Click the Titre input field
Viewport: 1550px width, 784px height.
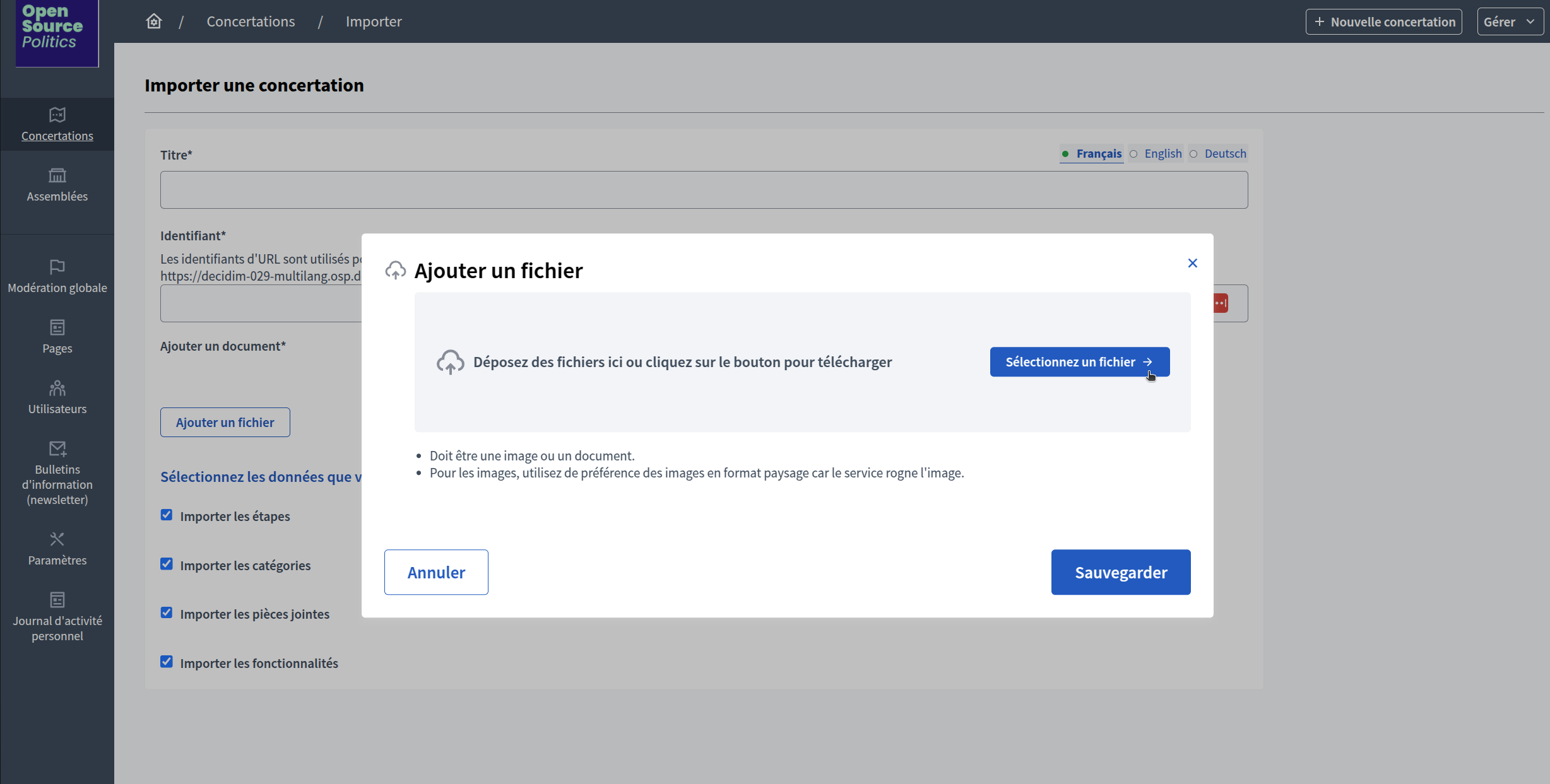click(x=704, y=190)
